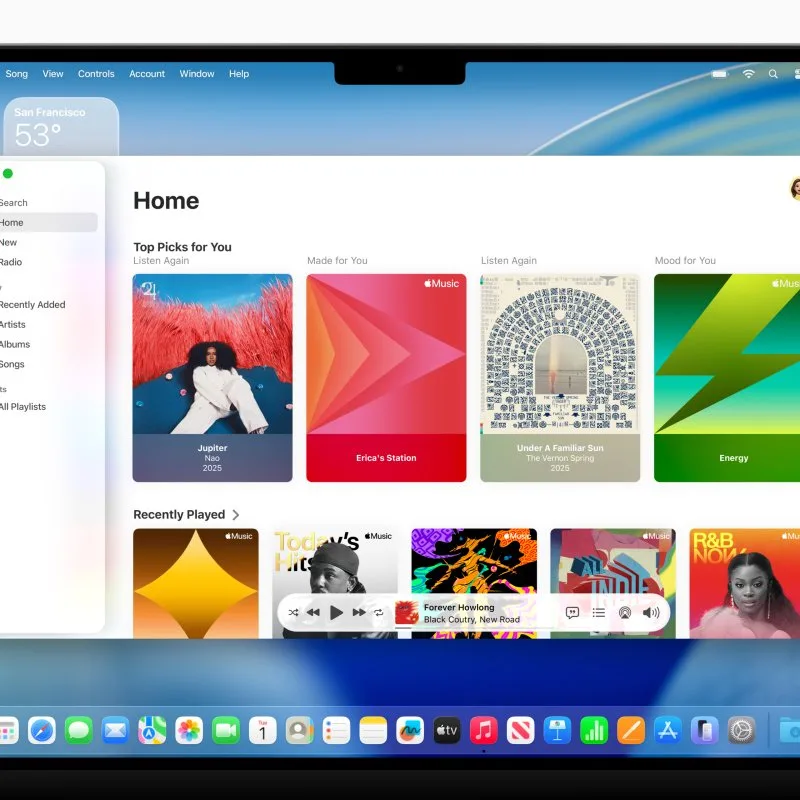Expand Recently Played with the chevron
This screenshot has height=800, width=800.
click(236, 515)
